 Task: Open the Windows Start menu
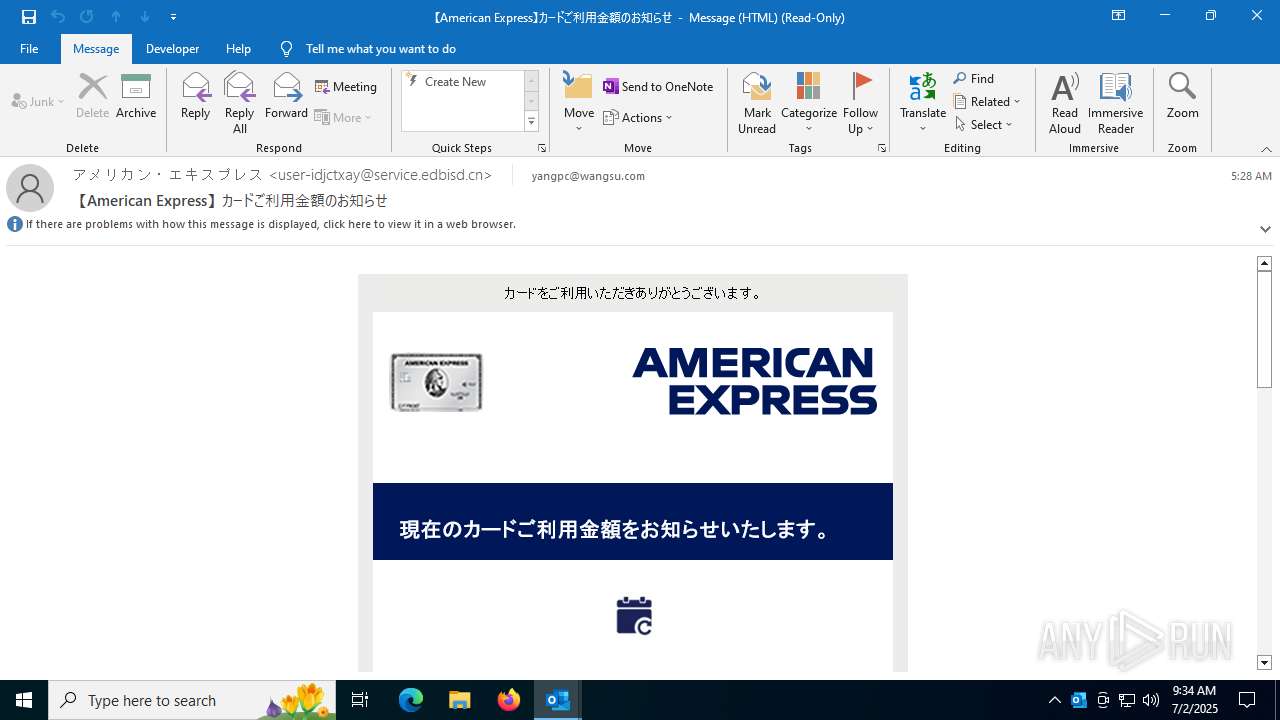click(x=24, y=700)
